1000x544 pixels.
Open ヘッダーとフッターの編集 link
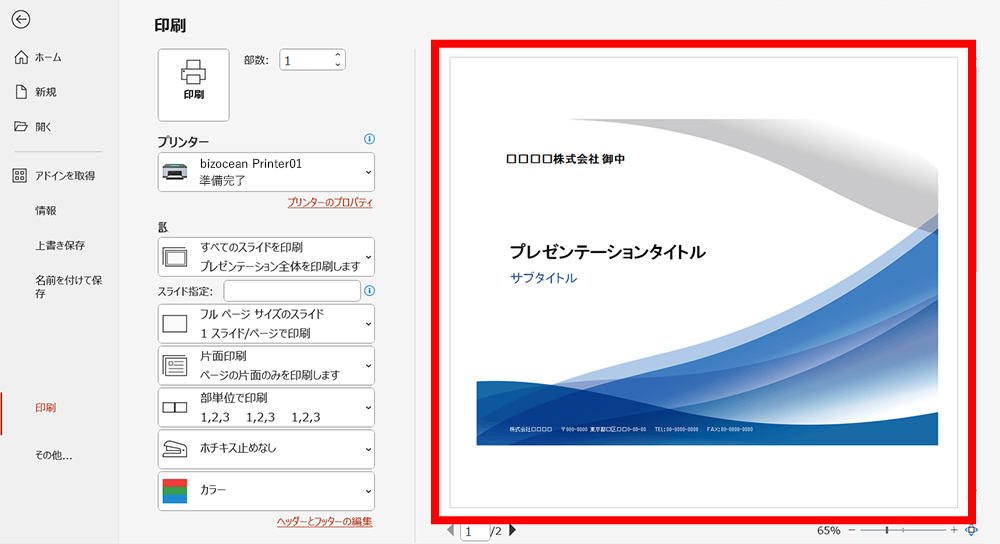pos(325,522)
